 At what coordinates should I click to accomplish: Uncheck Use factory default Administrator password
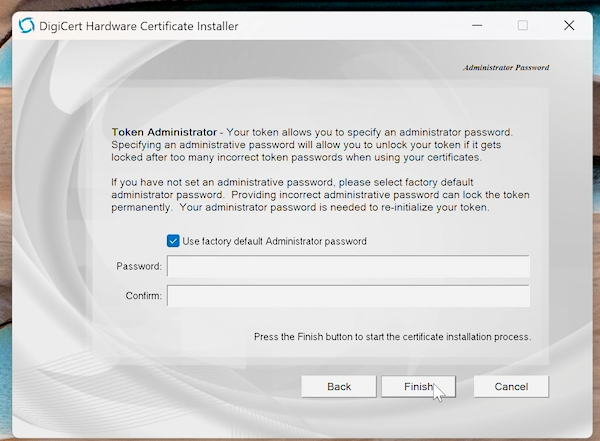(173, 241)
